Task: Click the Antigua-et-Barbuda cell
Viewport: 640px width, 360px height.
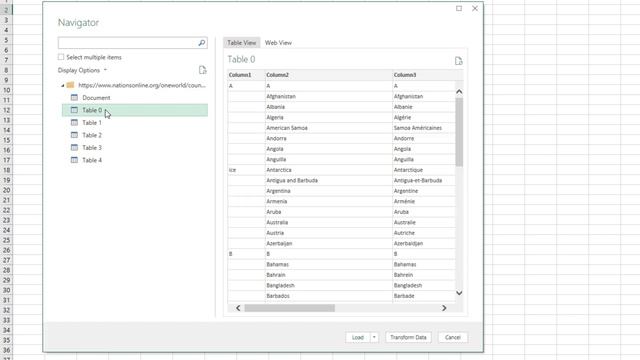Action: tap(424, 180)
